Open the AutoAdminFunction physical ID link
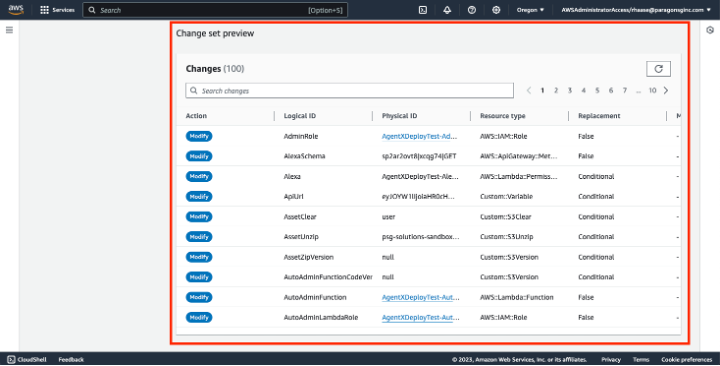 (x=420, y=297)
